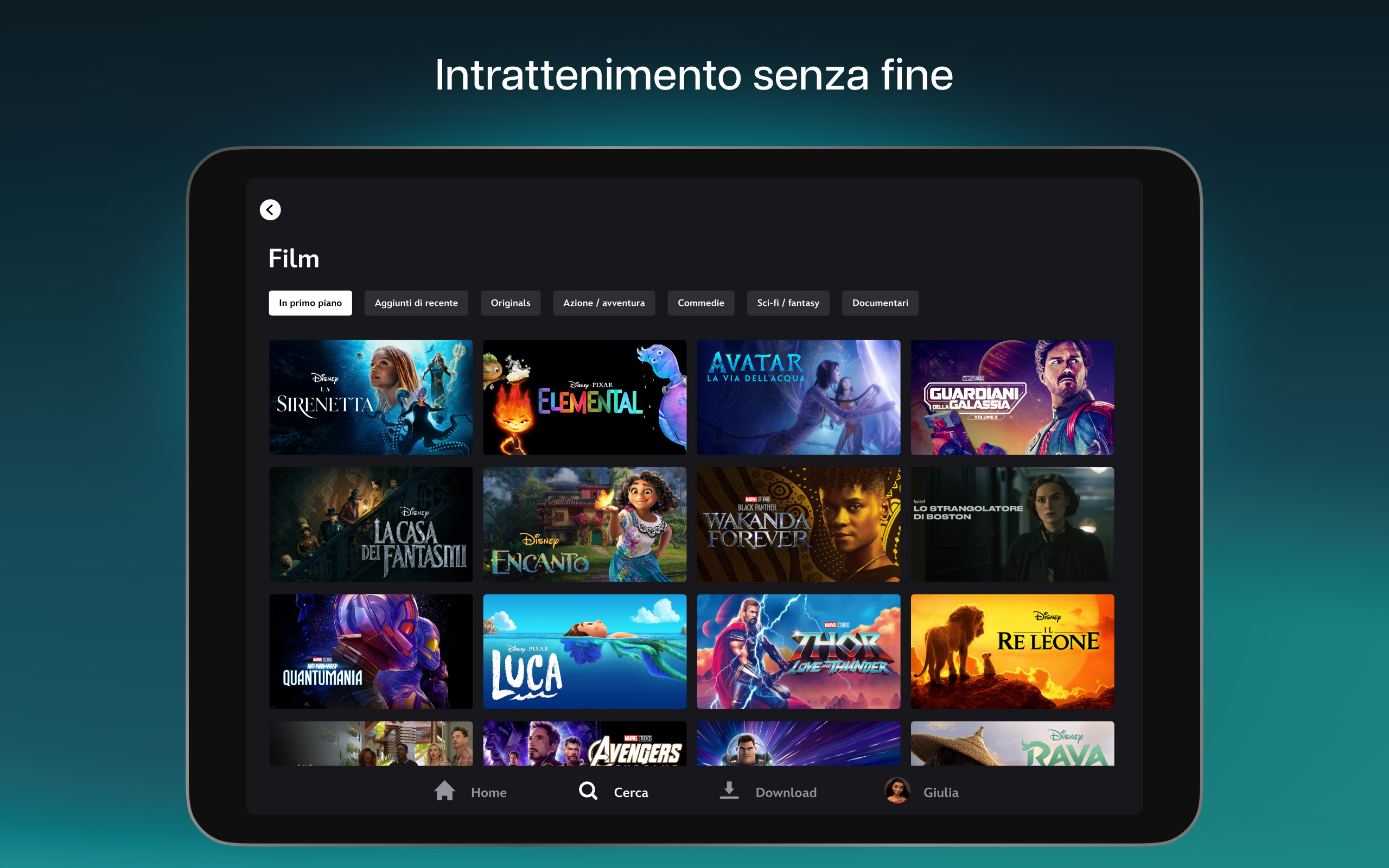Choose Il Re Leone thumbnail
Image resolution: width=1389 pixels, height=868 pixels.
(1012, 652)
